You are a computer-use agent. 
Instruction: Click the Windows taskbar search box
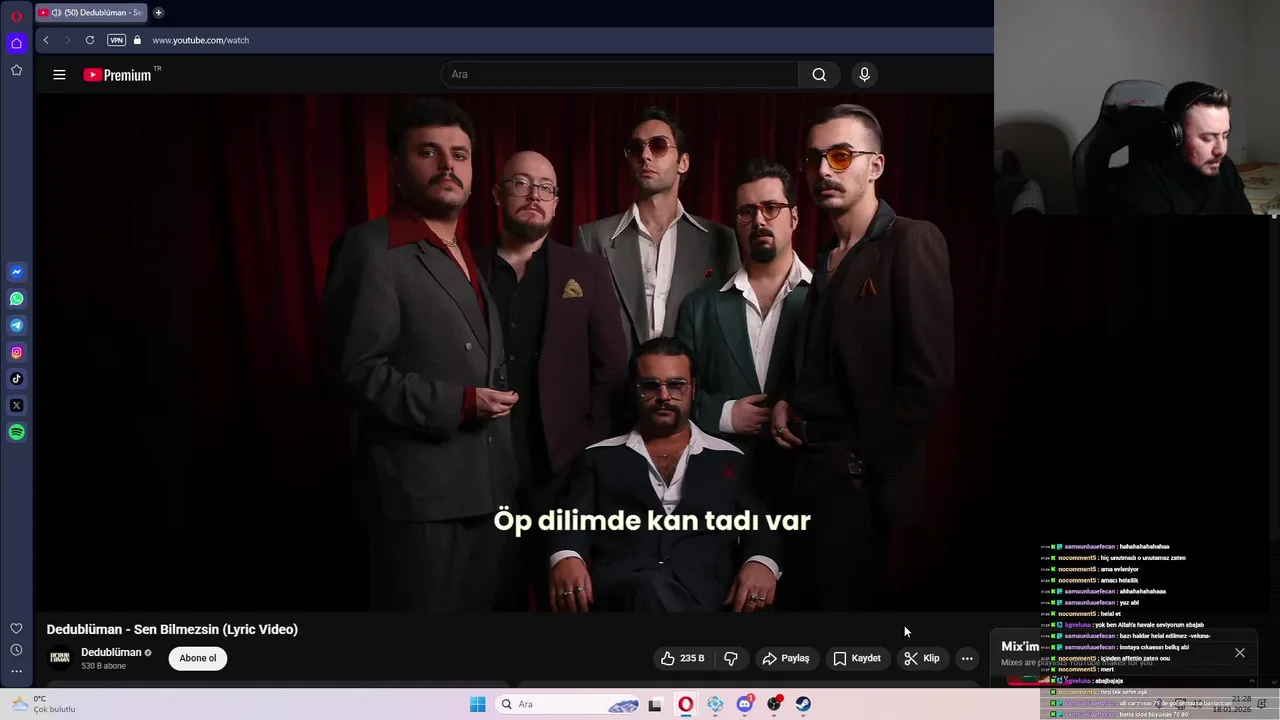(569, 704)
